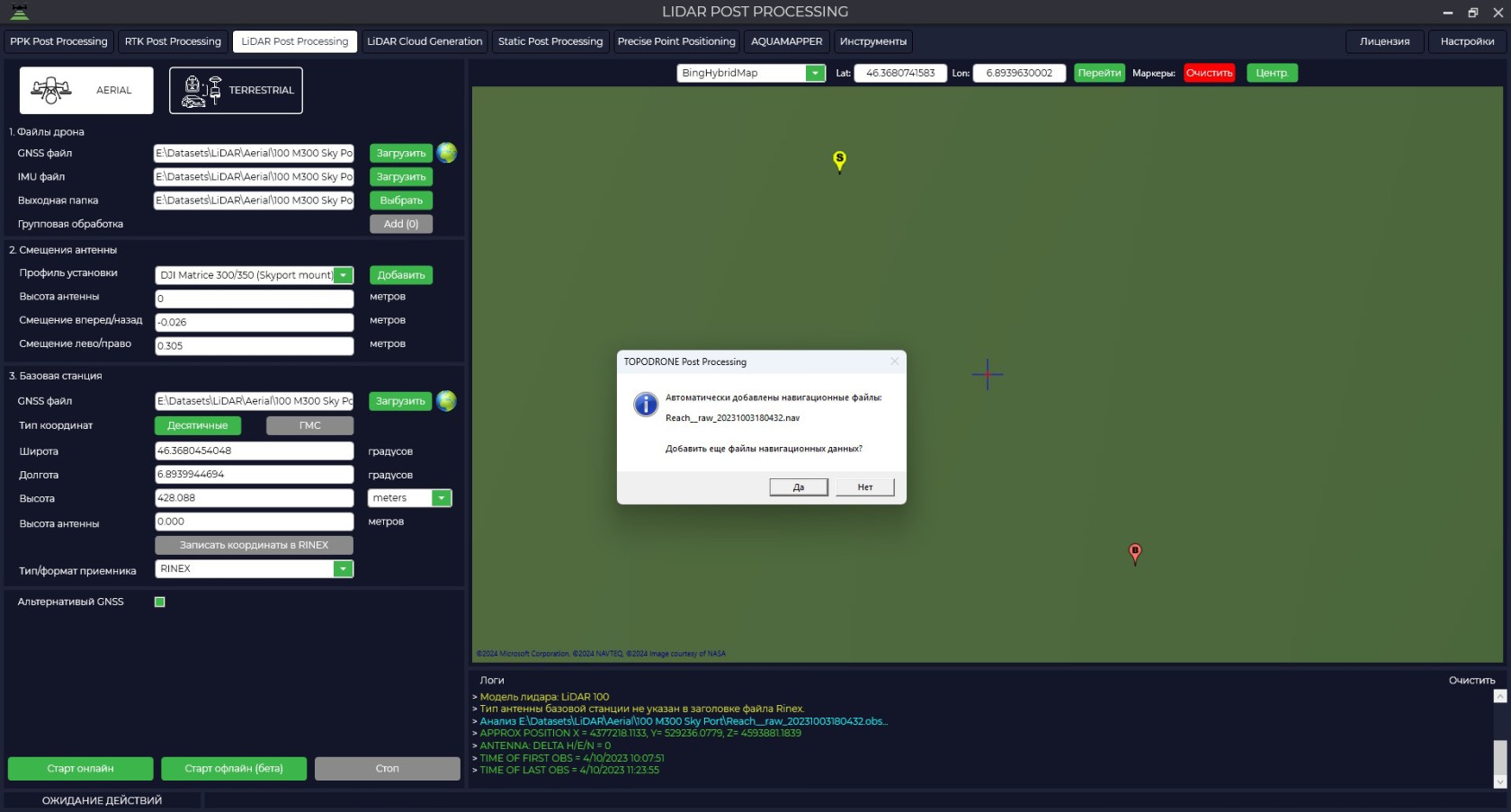Click the TOPODRONE app logo in title bar
Screen dimensions: 1511x812
click(x=19, y=12)
